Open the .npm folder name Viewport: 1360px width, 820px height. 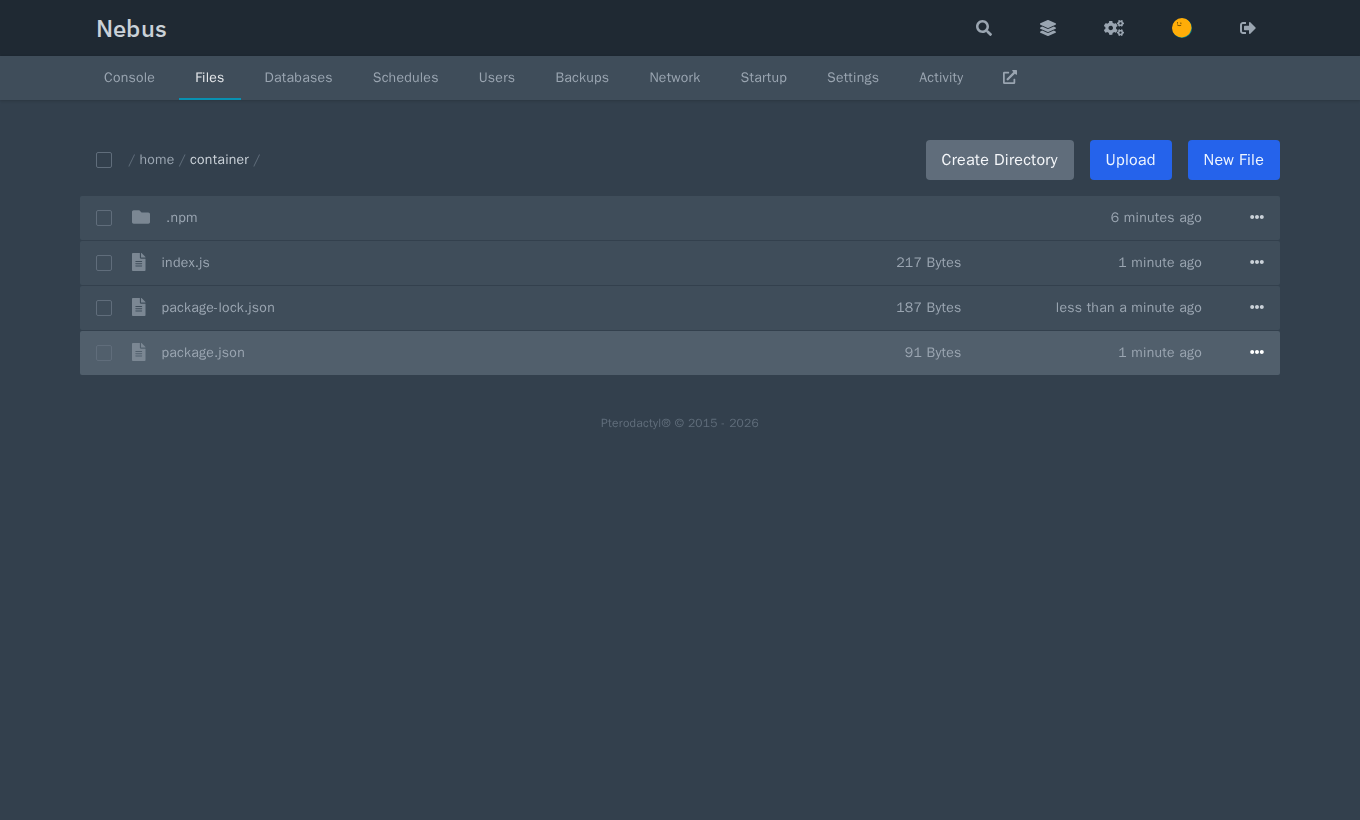point(182,218)
